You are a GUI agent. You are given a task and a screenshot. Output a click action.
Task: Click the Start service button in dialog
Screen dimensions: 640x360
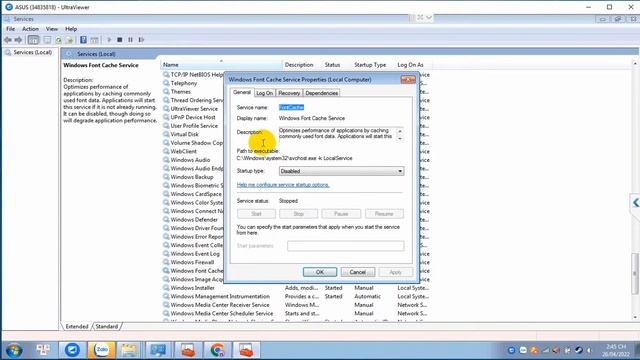click(256, 213)
